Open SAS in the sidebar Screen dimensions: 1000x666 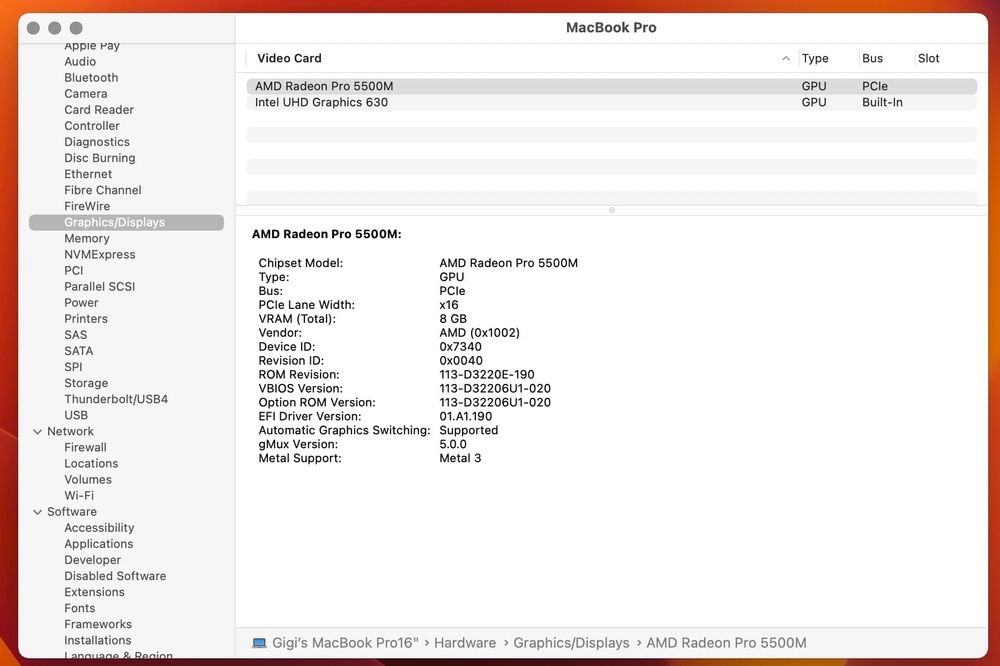(x=75, y=335)
